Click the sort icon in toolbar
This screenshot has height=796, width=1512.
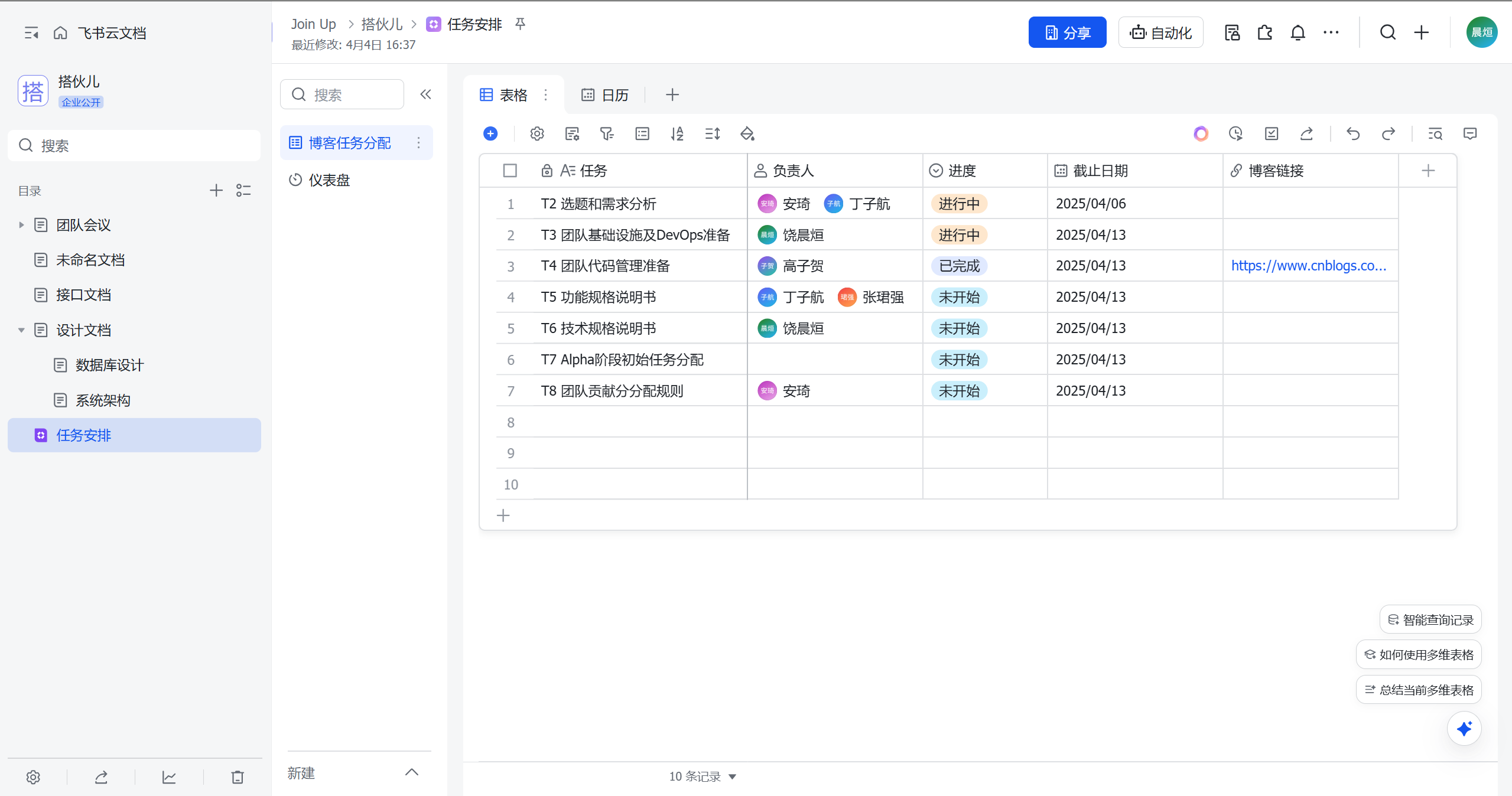pyautogui.click(x=677, y=134)
